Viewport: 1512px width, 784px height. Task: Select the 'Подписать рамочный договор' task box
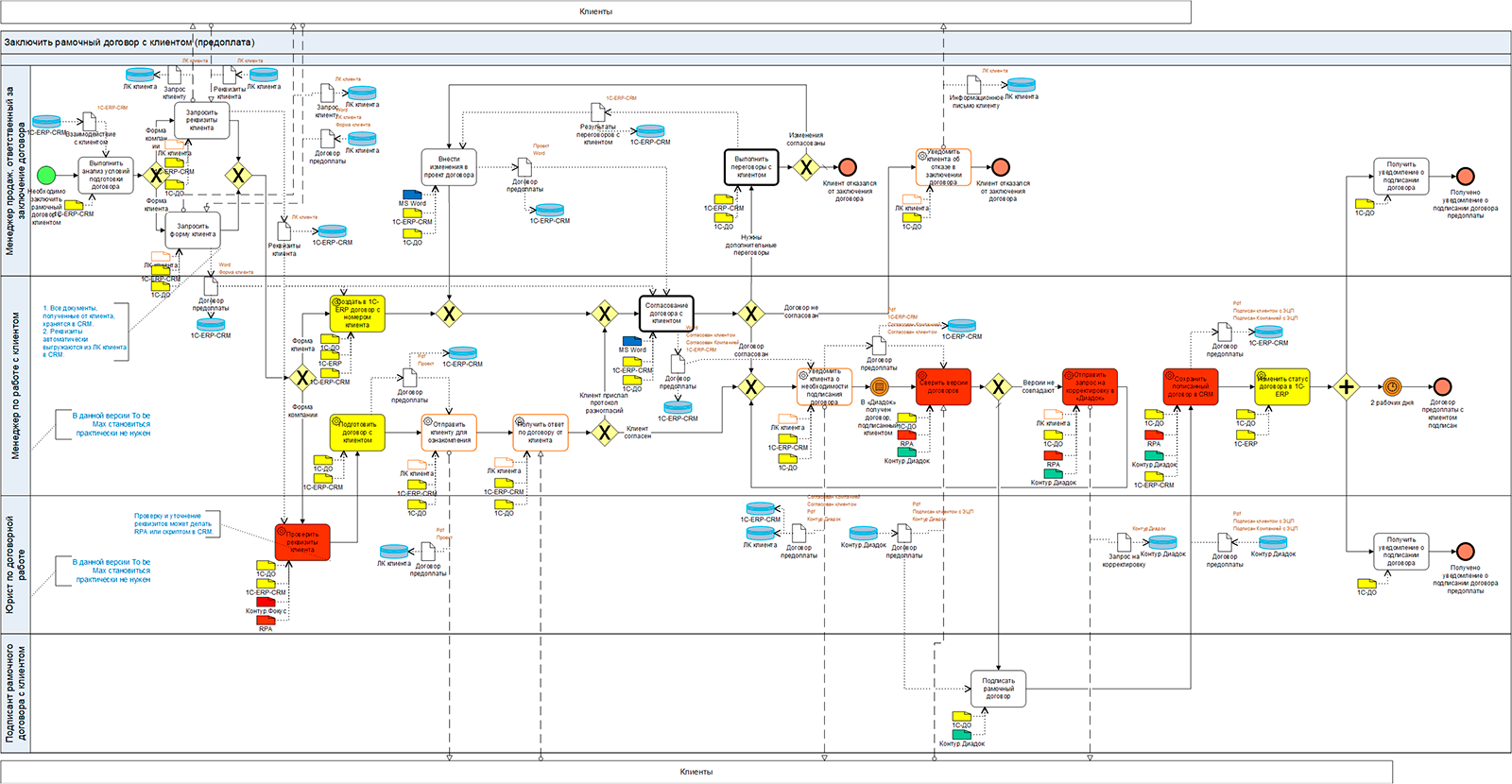click(998, 689)
